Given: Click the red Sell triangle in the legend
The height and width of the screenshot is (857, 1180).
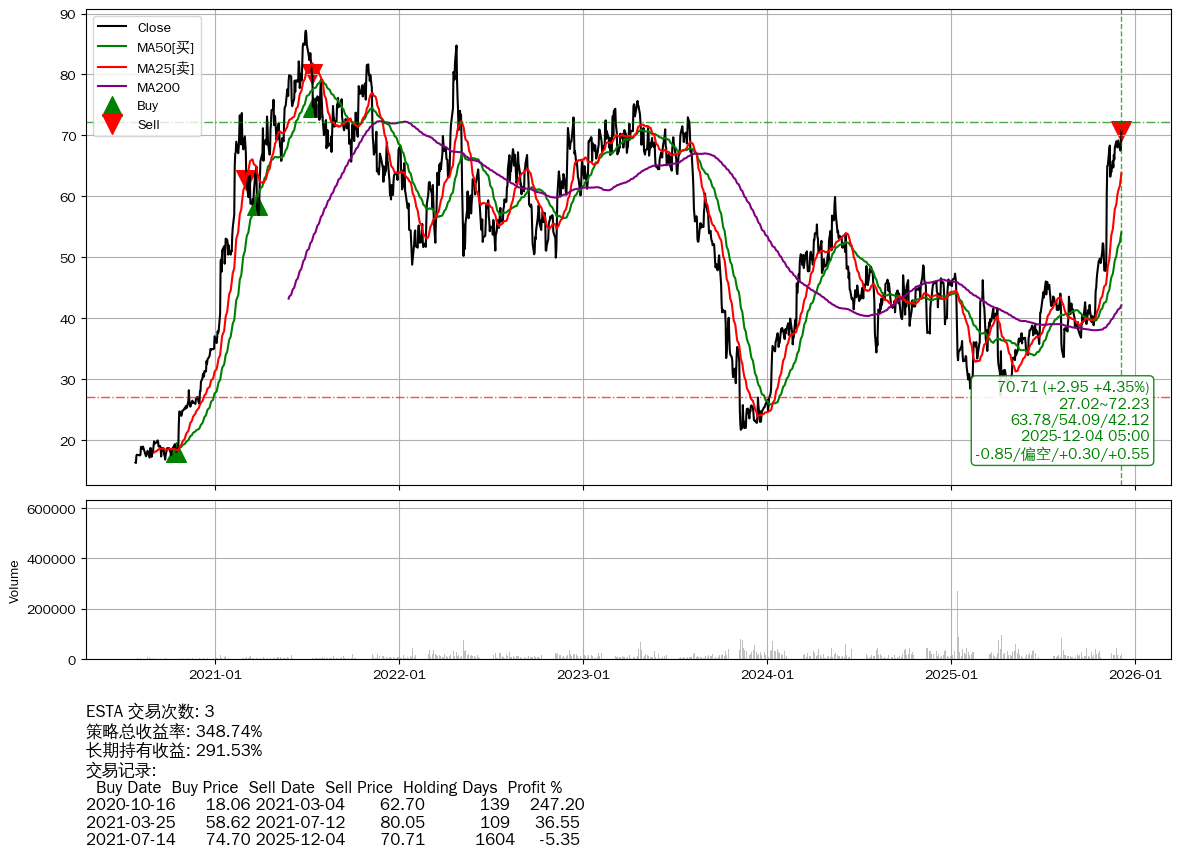Looking at the screenshot, I should coord(113,124).
